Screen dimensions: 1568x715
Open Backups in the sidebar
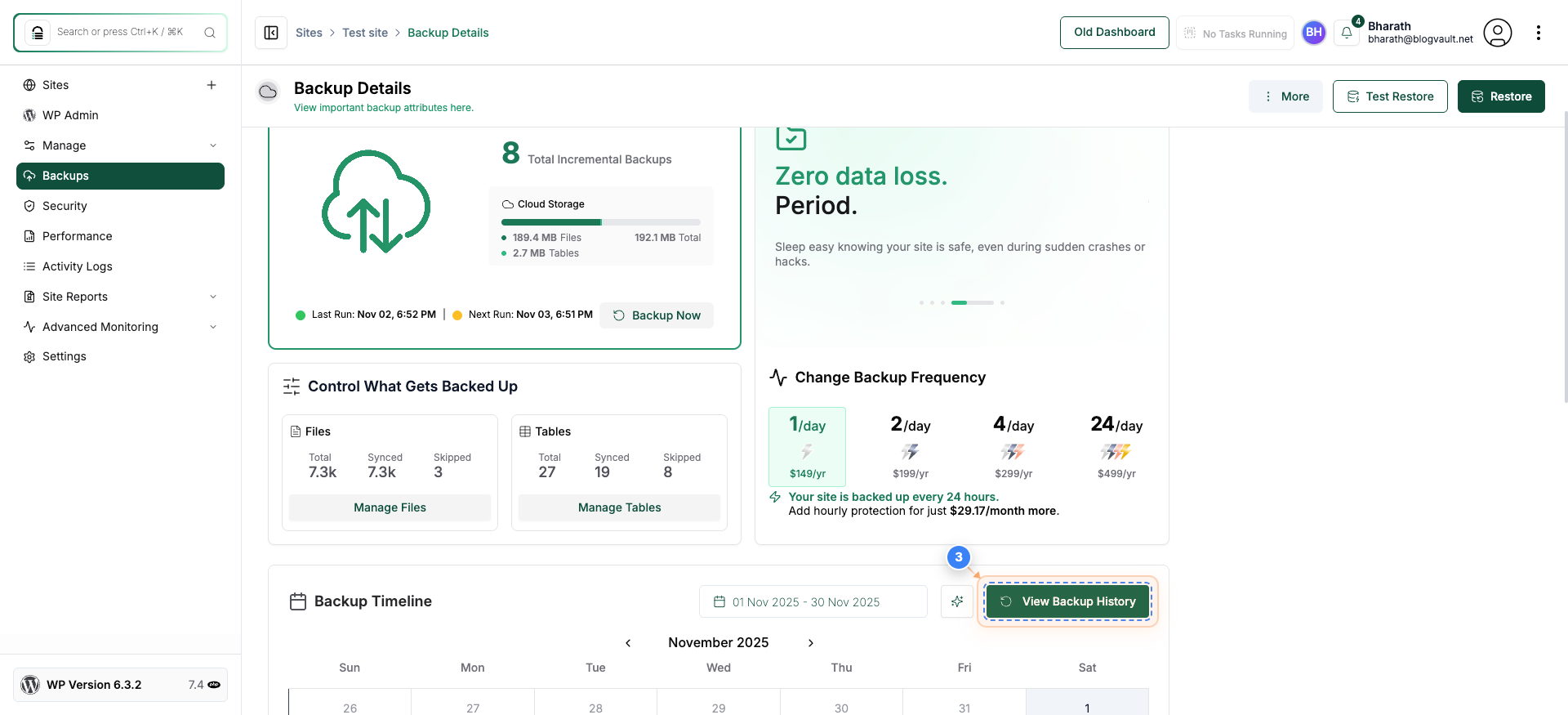(120, 176)
